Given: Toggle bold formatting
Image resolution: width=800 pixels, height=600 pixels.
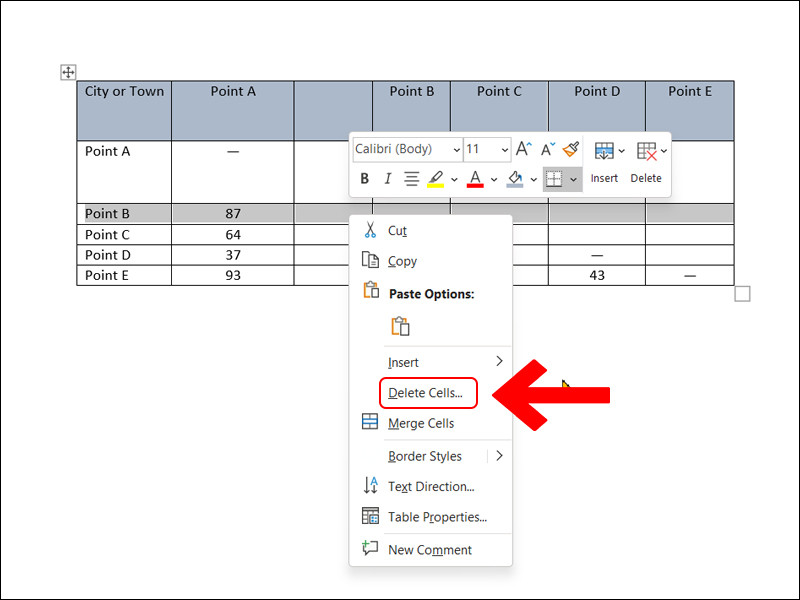Looking at the screenshot, I should [364, 179].
